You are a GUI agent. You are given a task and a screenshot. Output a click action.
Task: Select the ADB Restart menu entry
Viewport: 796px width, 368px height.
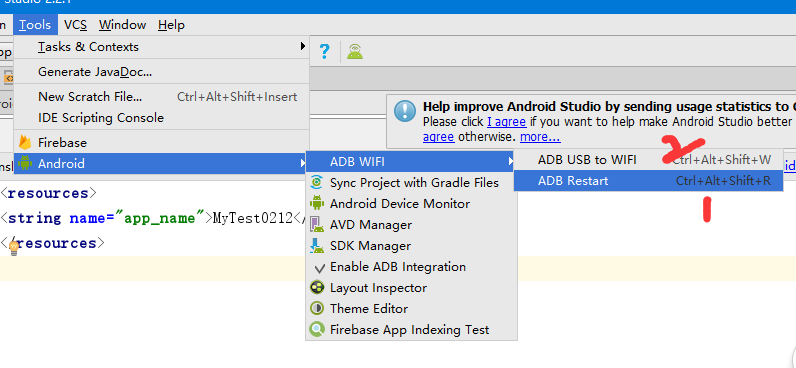(x=648, y=181)
